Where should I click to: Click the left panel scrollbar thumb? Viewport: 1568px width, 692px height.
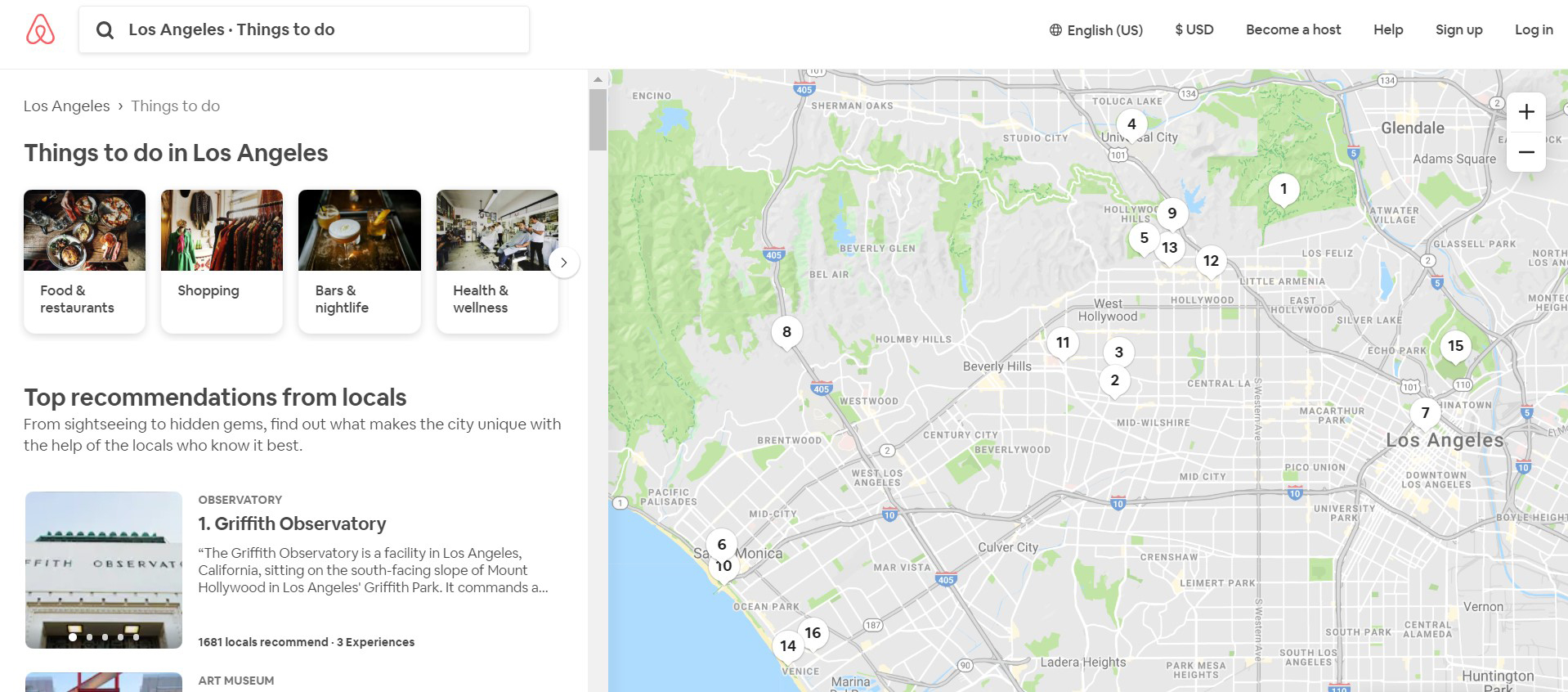pyautogui.click(x=598, y=119)
